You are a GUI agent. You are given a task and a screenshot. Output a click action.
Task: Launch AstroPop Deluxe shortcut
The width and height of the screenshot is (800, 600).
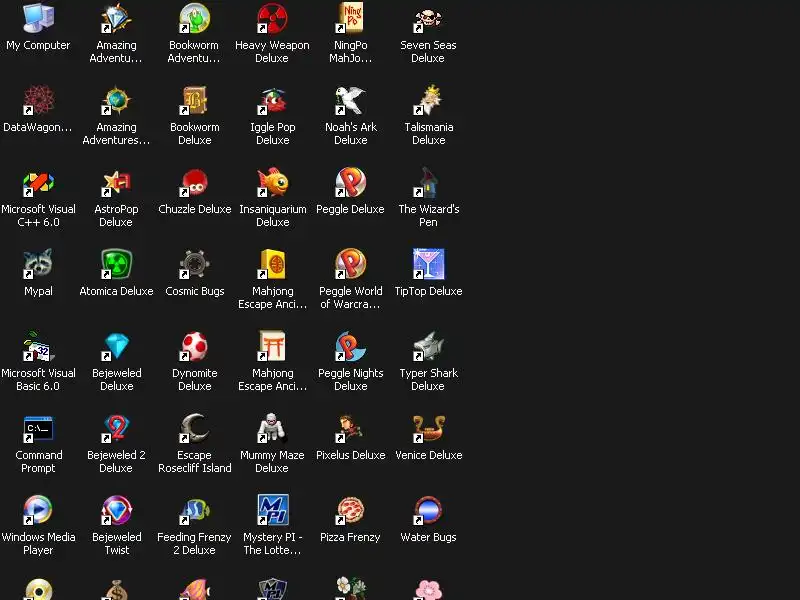click(116, 182)
